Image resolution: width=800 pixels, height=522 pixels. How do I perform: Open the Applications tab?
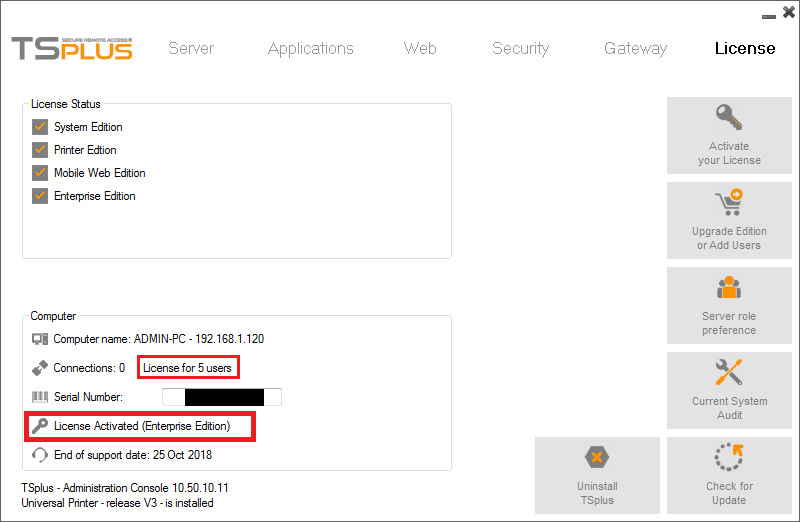311,48
